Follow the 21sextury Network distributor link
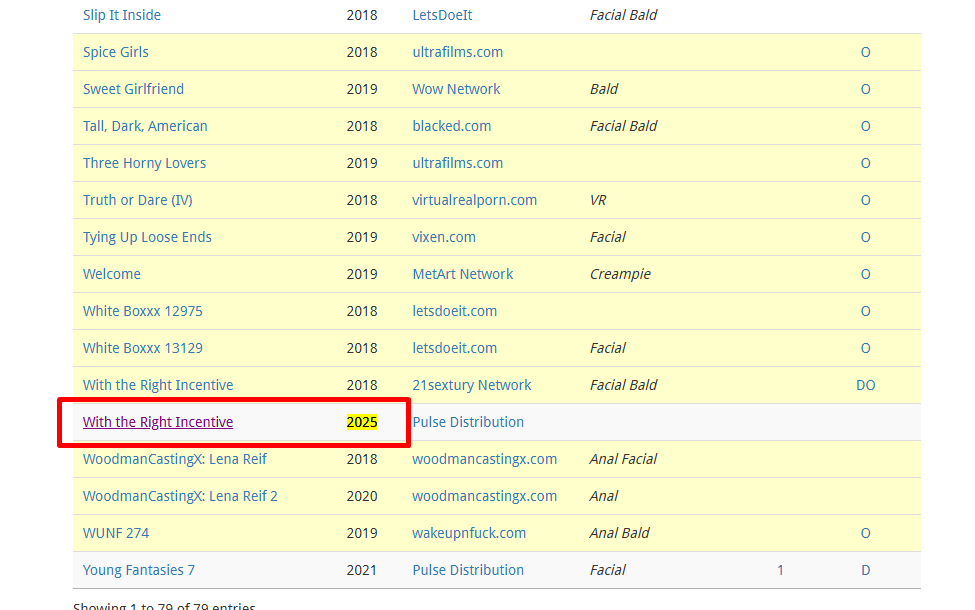Viewport: 975px width, 610px height. point(472,385)
